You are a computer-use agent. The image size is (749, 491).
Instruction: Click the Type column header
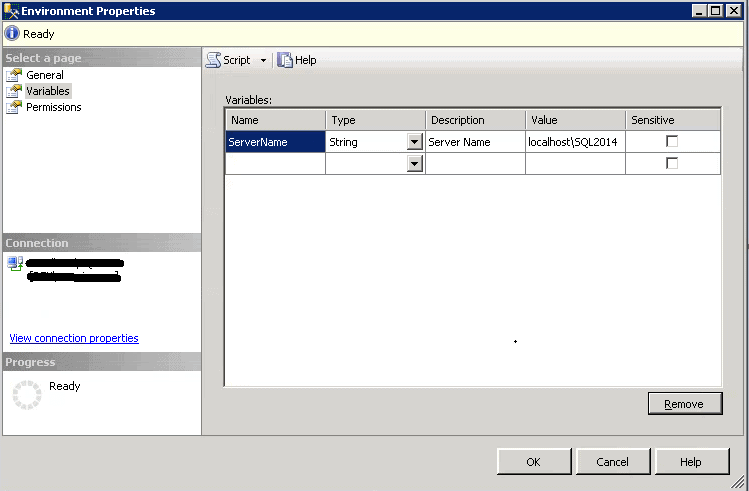[x=375, y=120]
